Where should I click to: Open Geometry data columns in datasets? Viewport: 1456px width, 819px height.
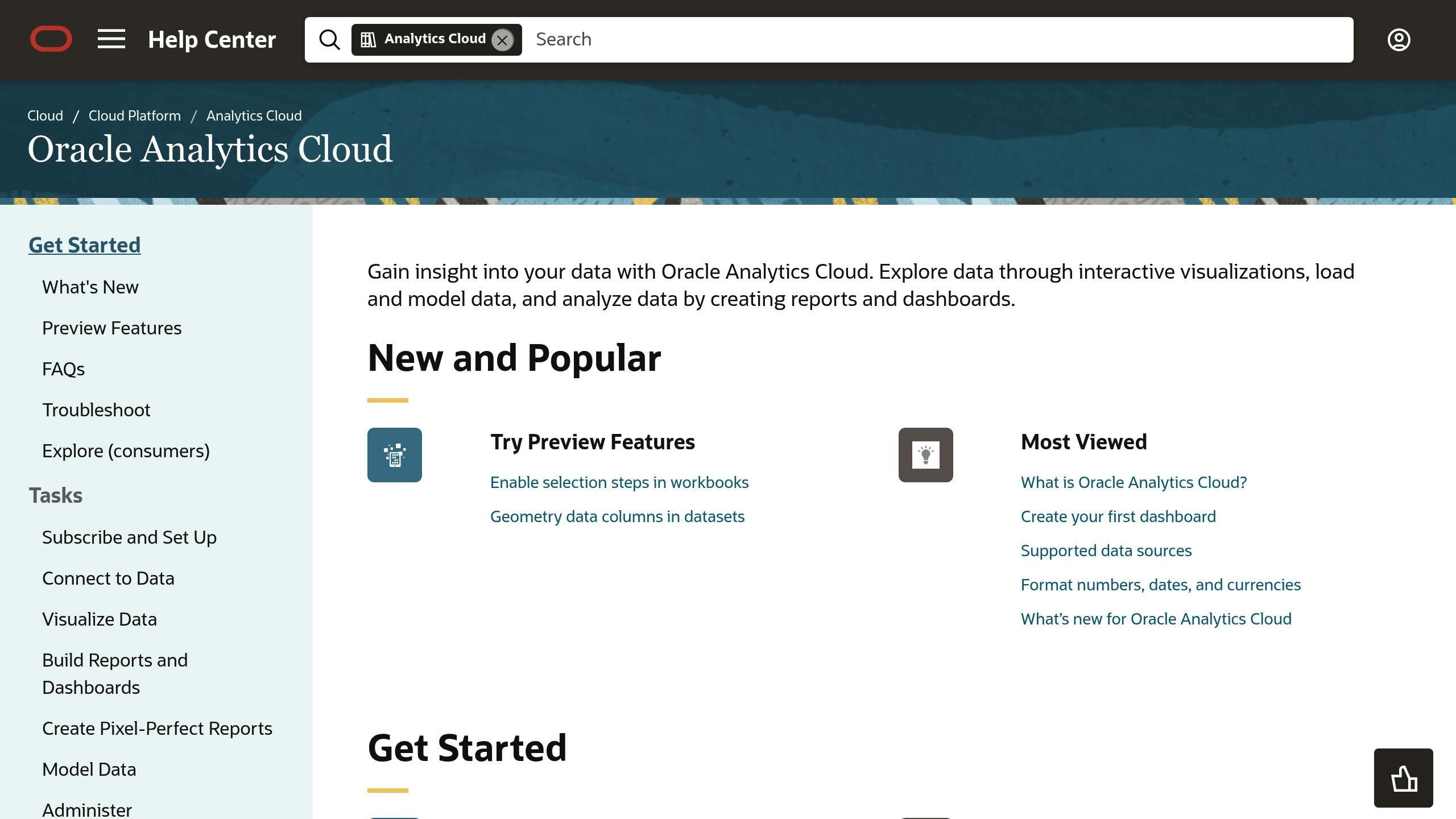[617, 517]
